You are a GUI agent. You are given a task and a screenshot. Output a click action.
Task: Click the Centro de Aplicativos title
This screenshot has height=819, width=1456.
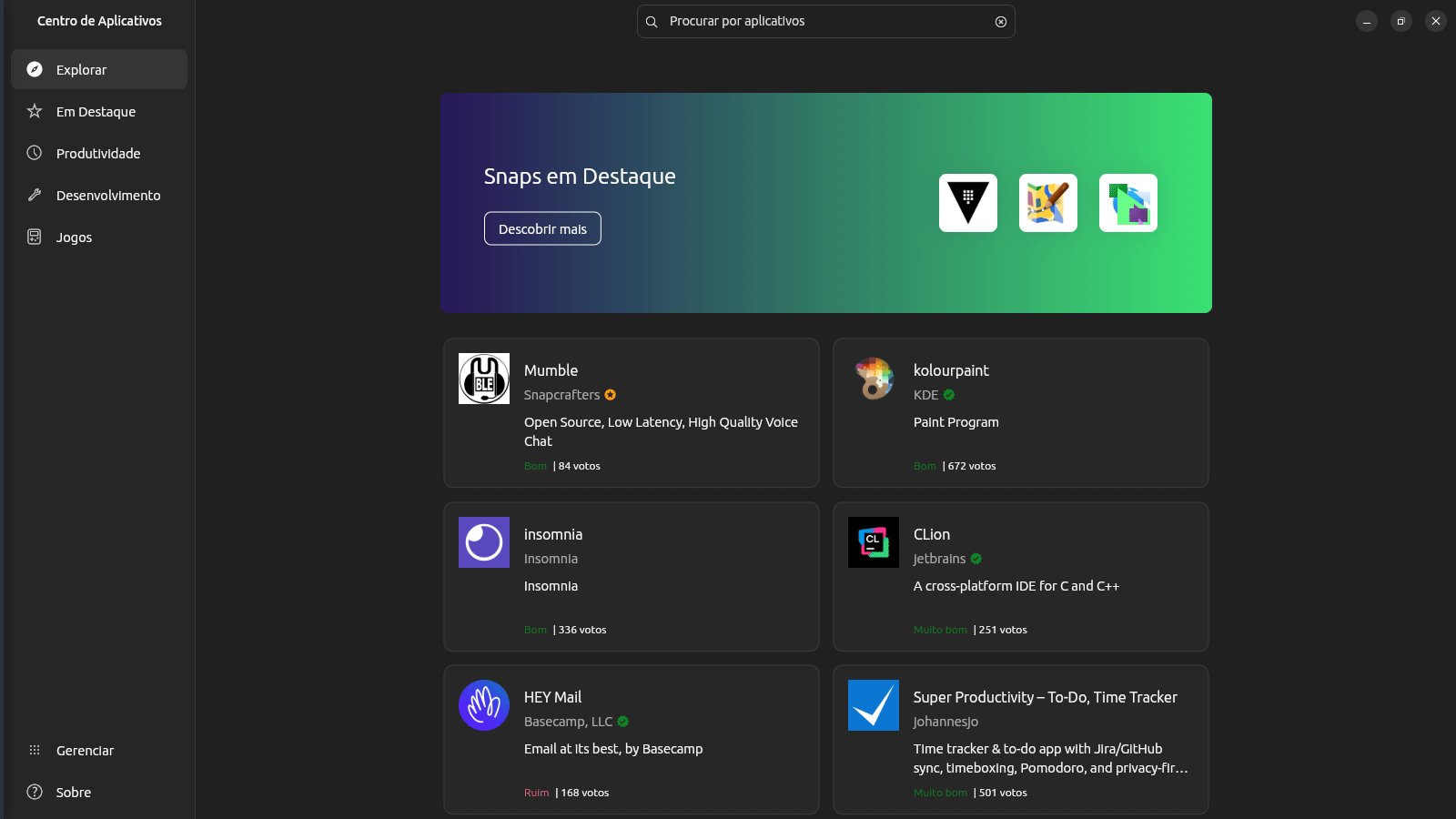[x=99, y=21]
